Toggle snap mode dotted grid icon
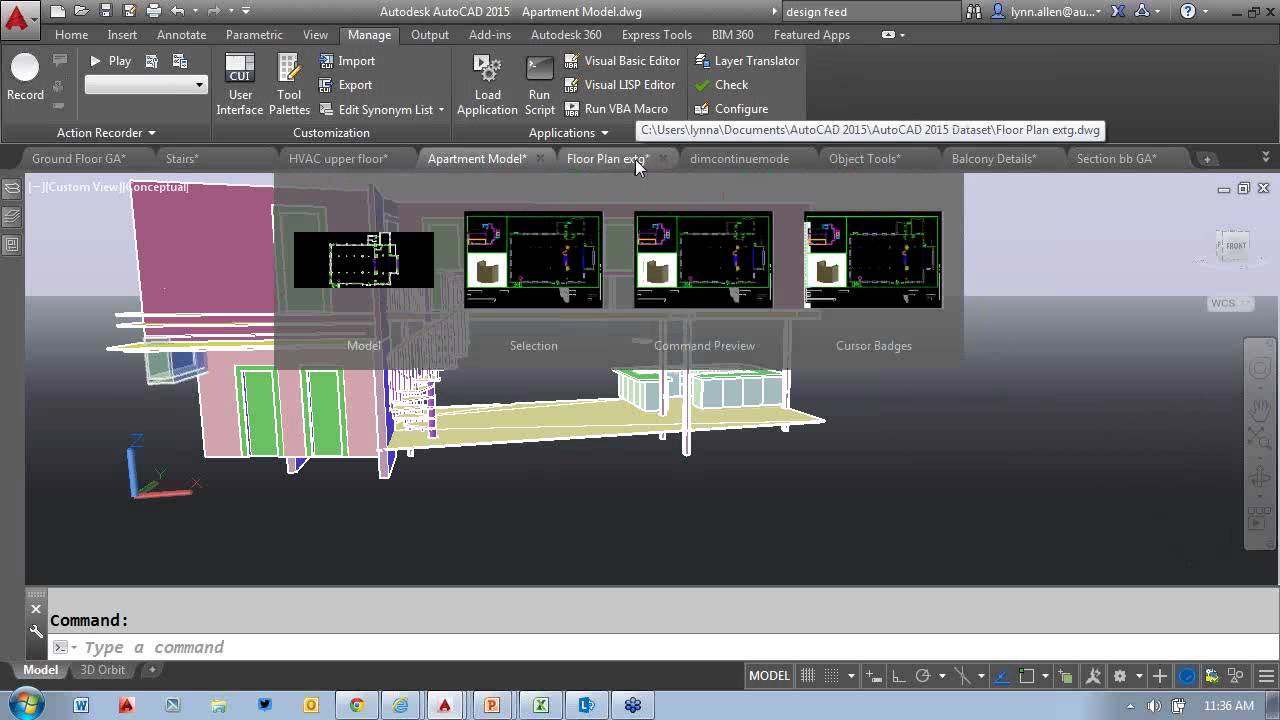The height and width of the screenshot is (720, 1280). (x=831, y=676)
